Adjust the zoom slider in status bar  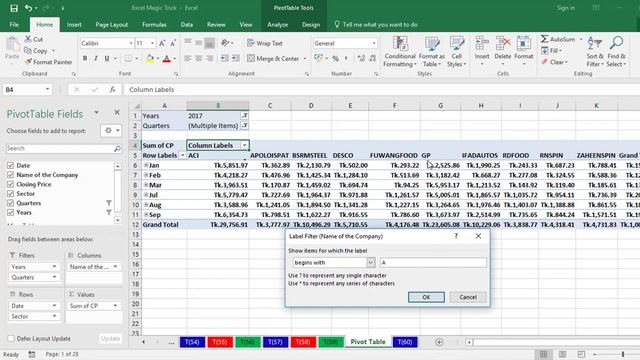pos(623,354)
